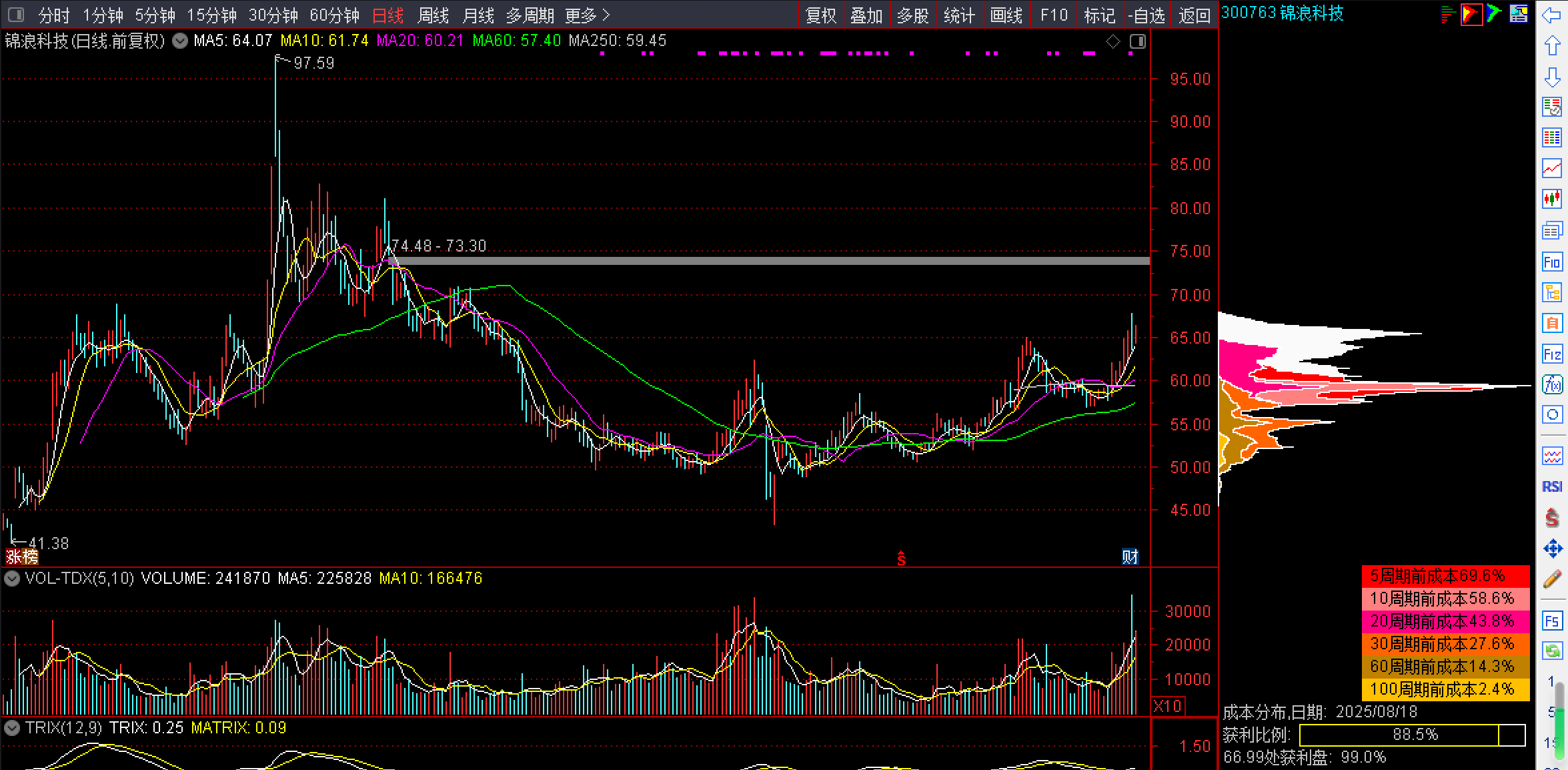Expand the main chart indicator dropdown beside 前复权

point(180,41)
